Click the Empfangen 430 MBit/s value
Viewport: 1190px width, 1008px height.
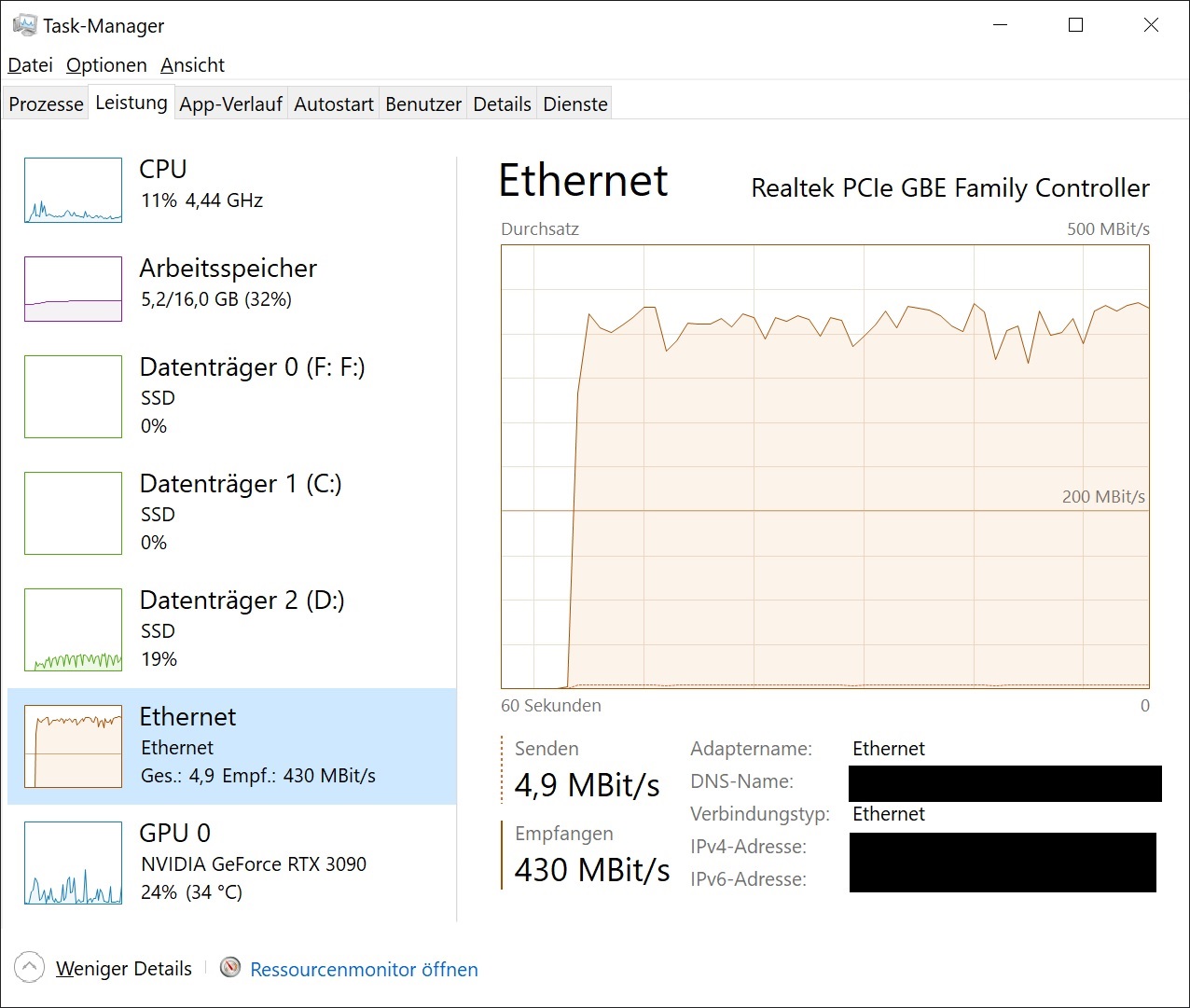(592, 870)
